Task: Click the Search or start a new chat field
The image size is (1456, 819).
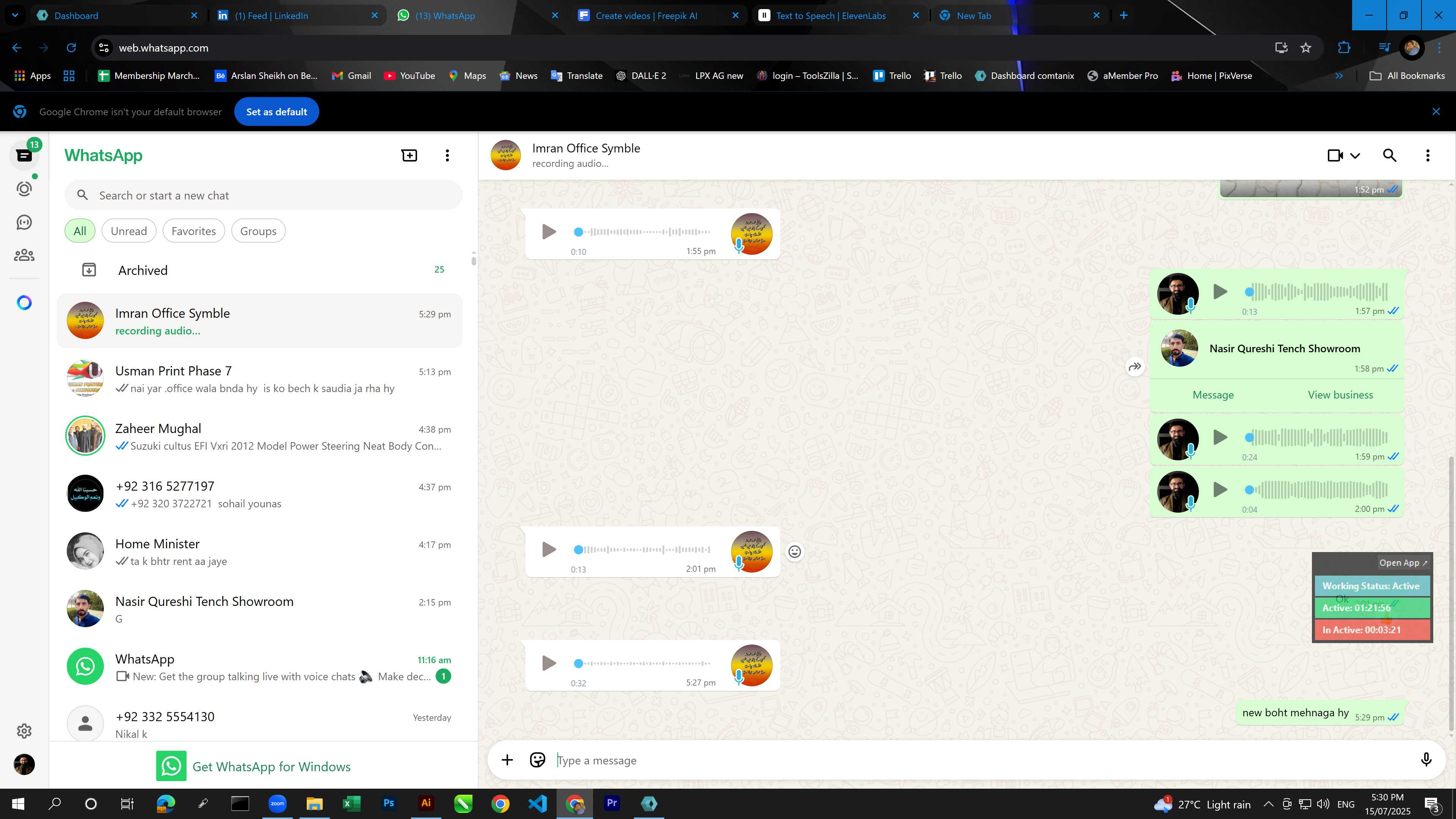Action: (264, 196)
